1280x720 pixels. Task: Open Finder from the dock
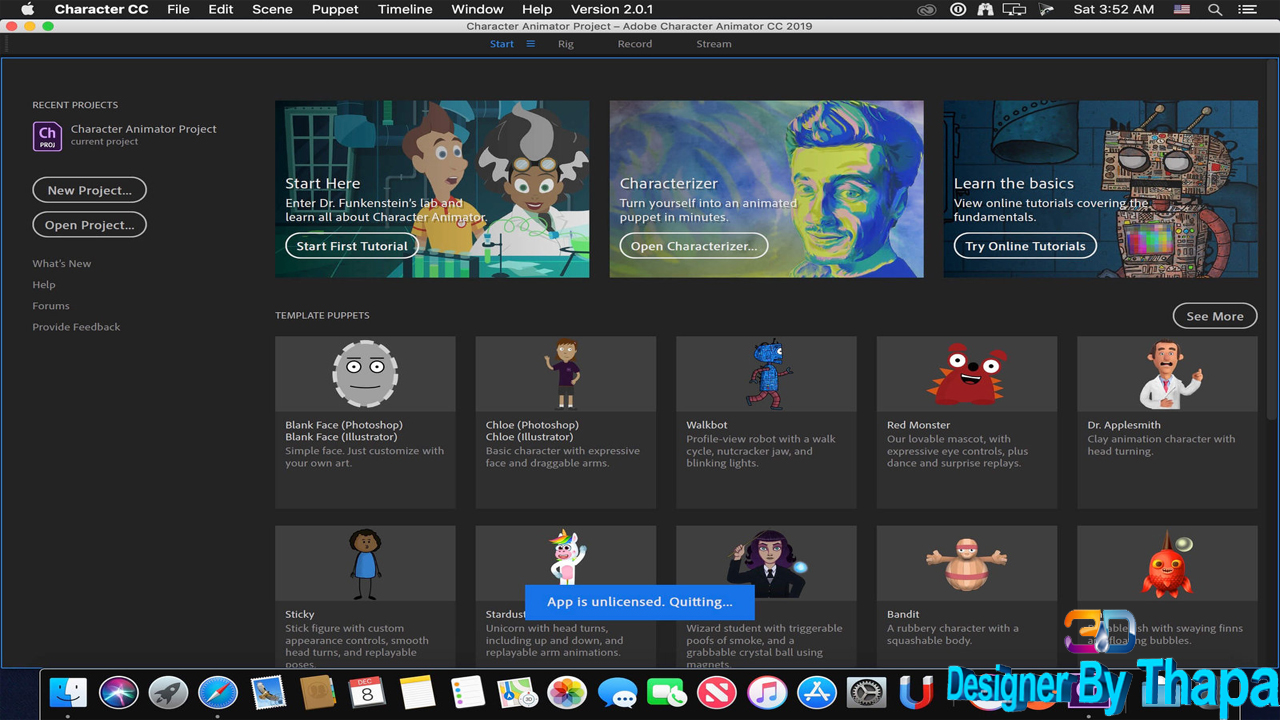tap(68, 692)
